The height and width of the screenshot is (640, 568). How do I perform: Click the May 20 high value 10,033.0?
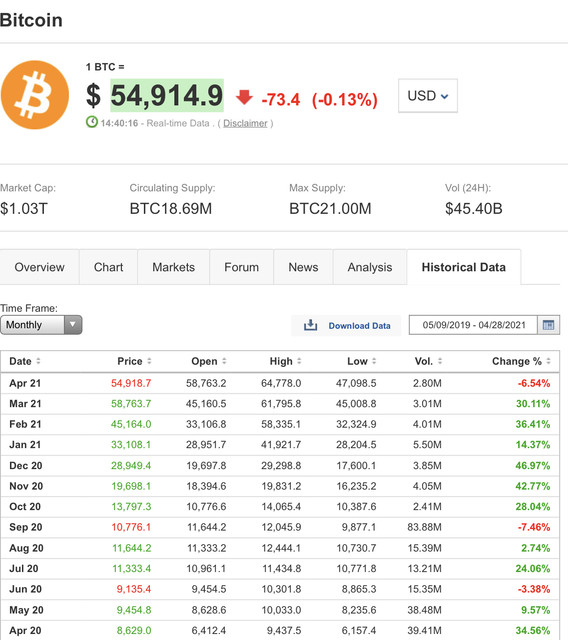(281, 610)
